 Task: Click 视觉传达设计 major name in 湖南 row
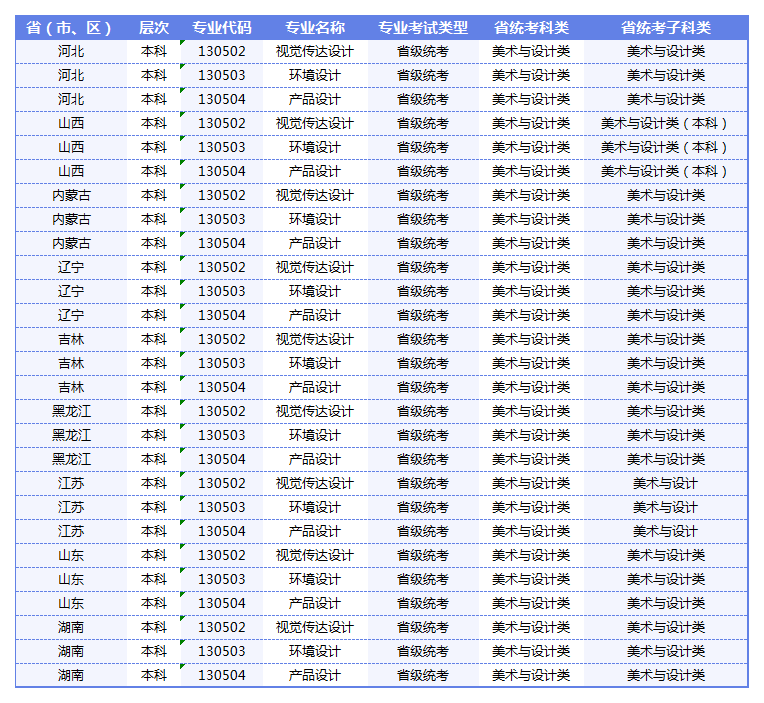(314, 627)
